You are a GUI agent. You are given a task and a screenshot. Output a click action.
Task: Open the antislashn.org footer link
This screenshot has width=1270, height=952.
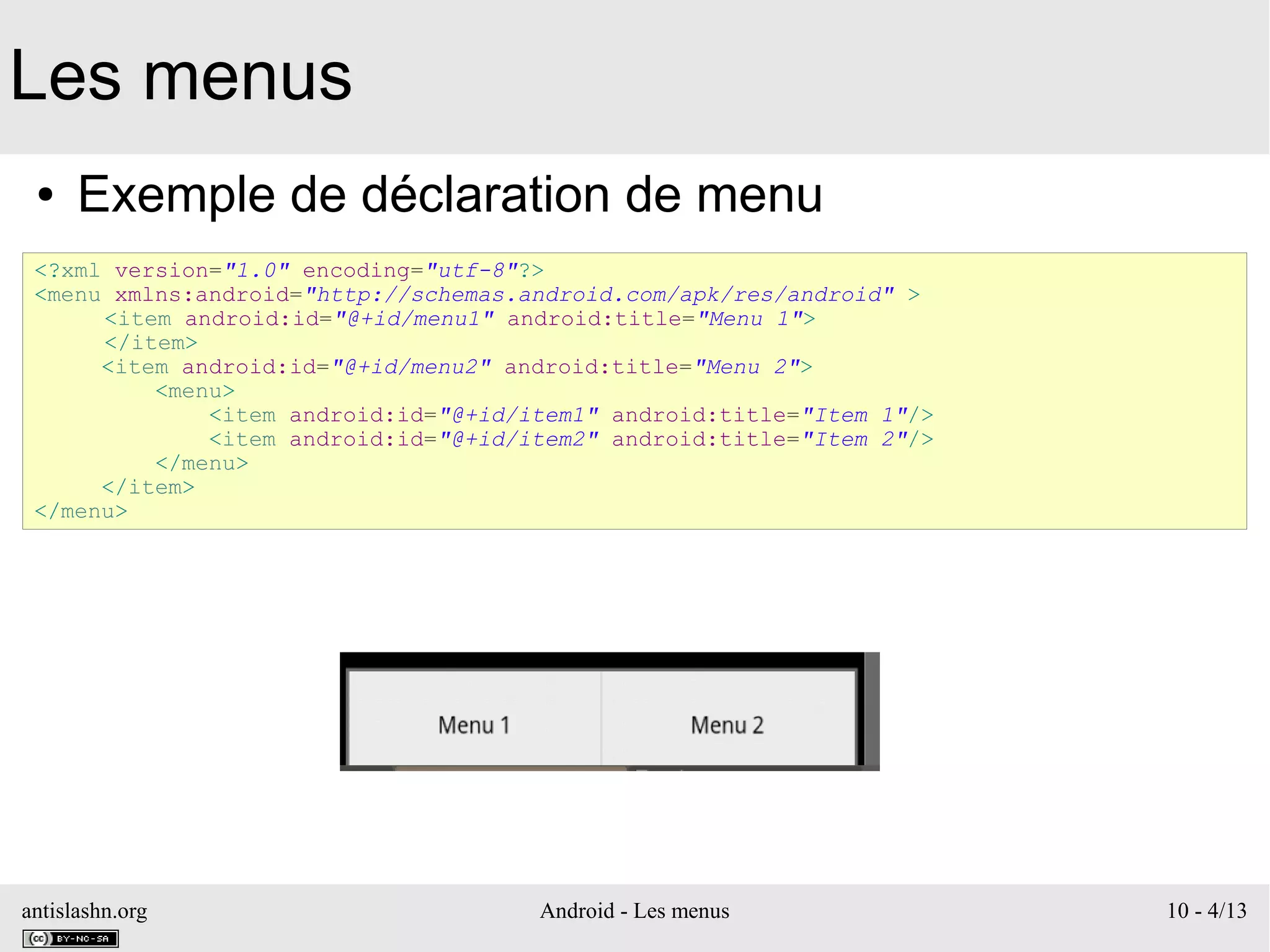pyautogui.click(x=84, y=910)
